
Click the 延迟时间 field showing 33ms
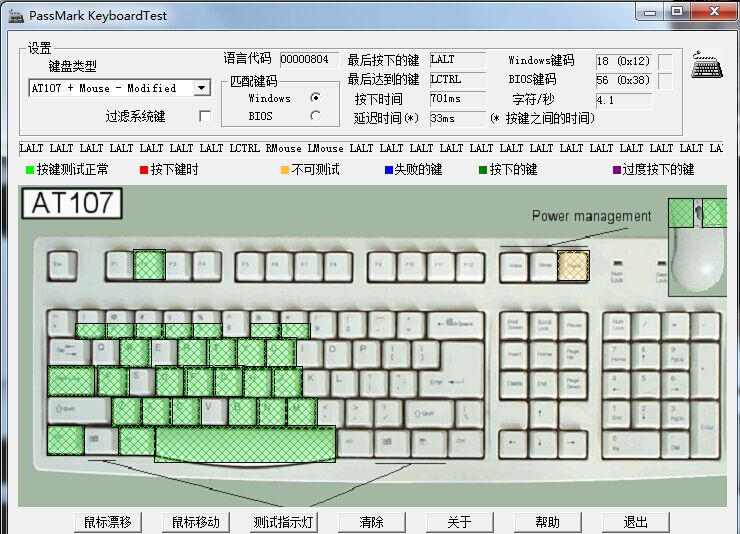coord(457,118)
